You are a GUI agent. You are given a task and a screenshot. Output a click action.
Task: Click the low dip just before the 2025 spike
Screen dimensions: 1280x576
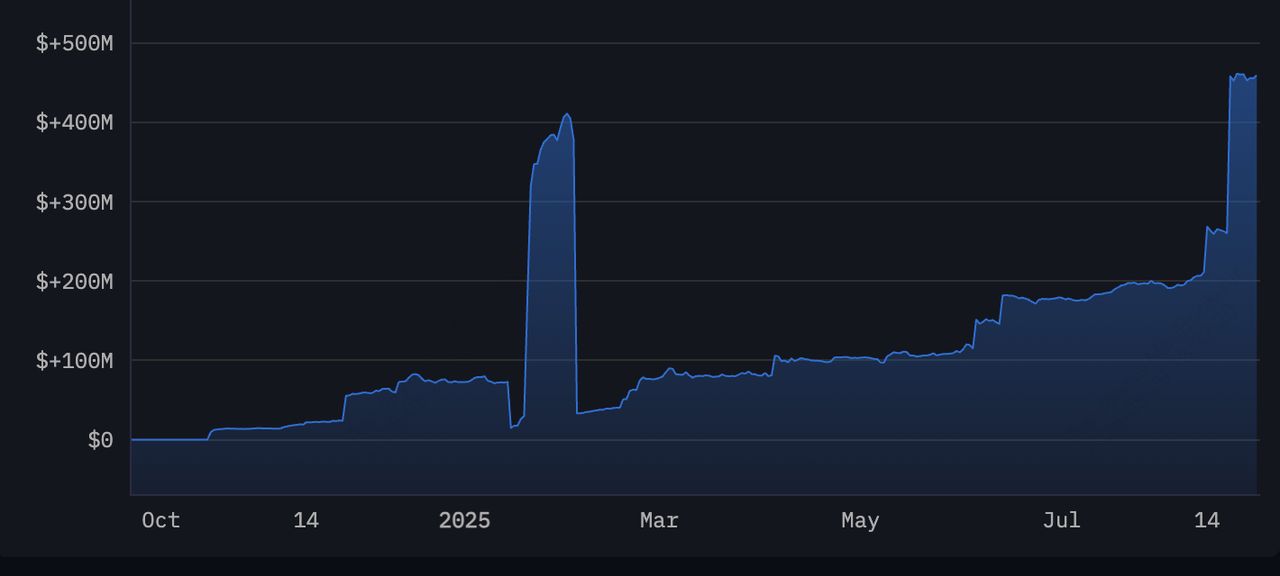click(512, 427)
